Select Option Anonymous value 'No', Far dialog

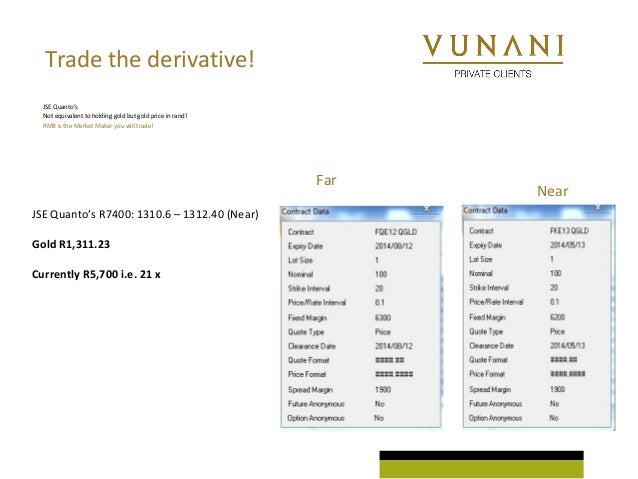pos(379,418)
